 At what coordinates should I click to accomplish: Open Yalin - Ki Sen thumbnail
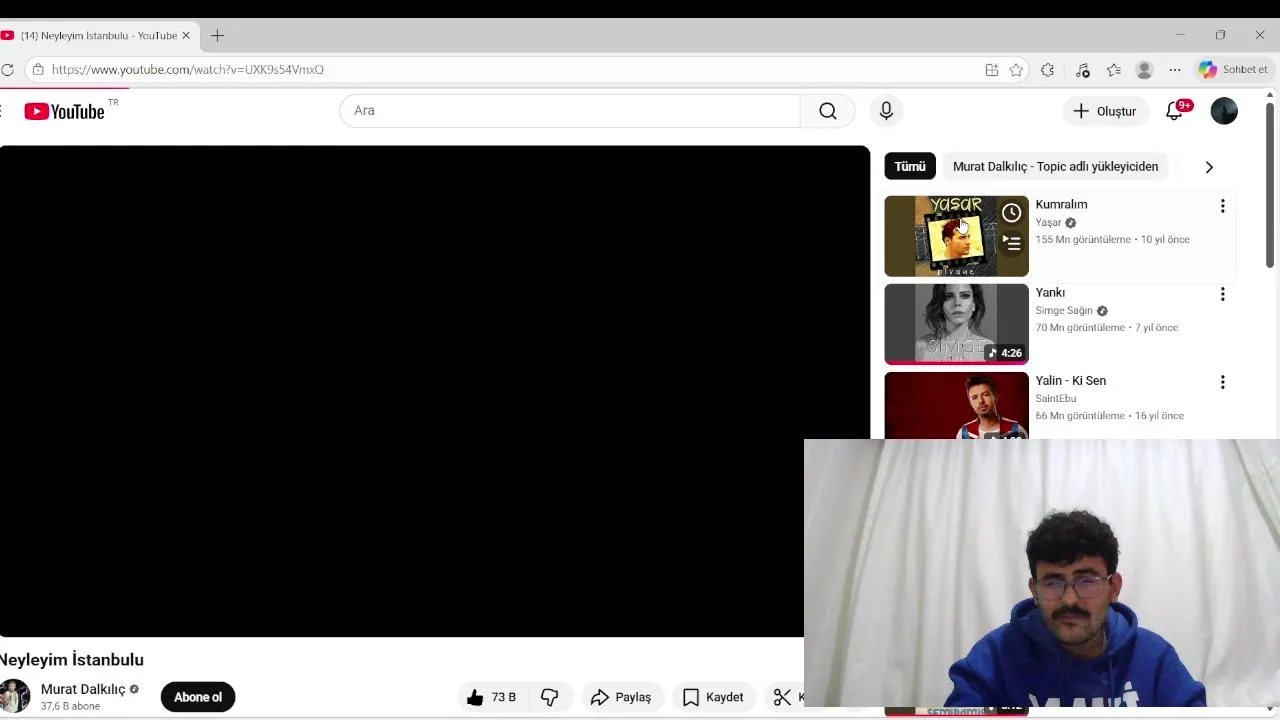(956, 405)
